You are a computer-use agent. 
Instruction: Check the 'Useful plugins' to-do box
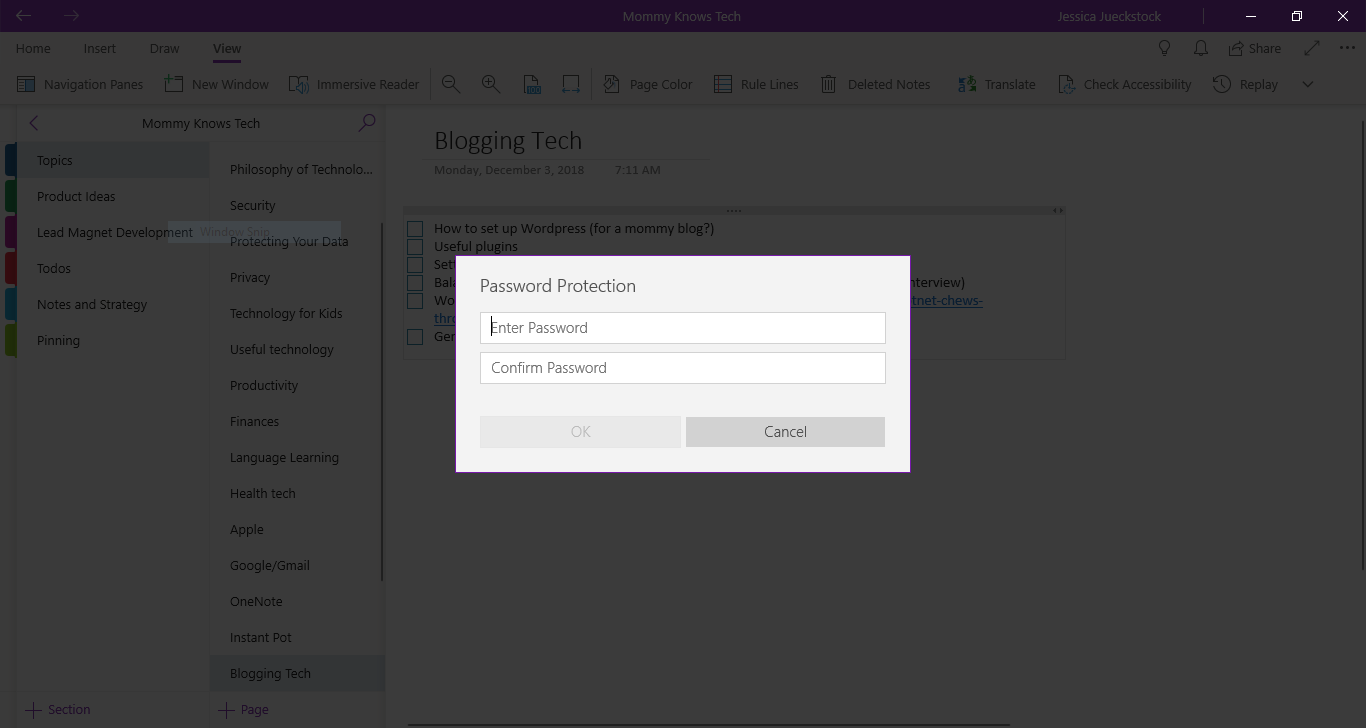(415, 246)
